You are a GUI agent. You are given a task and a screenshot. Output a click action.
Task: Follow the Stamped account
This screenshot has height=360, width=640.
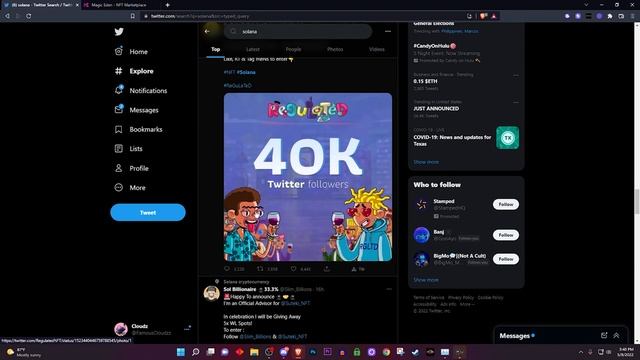(x=506, y=204)
